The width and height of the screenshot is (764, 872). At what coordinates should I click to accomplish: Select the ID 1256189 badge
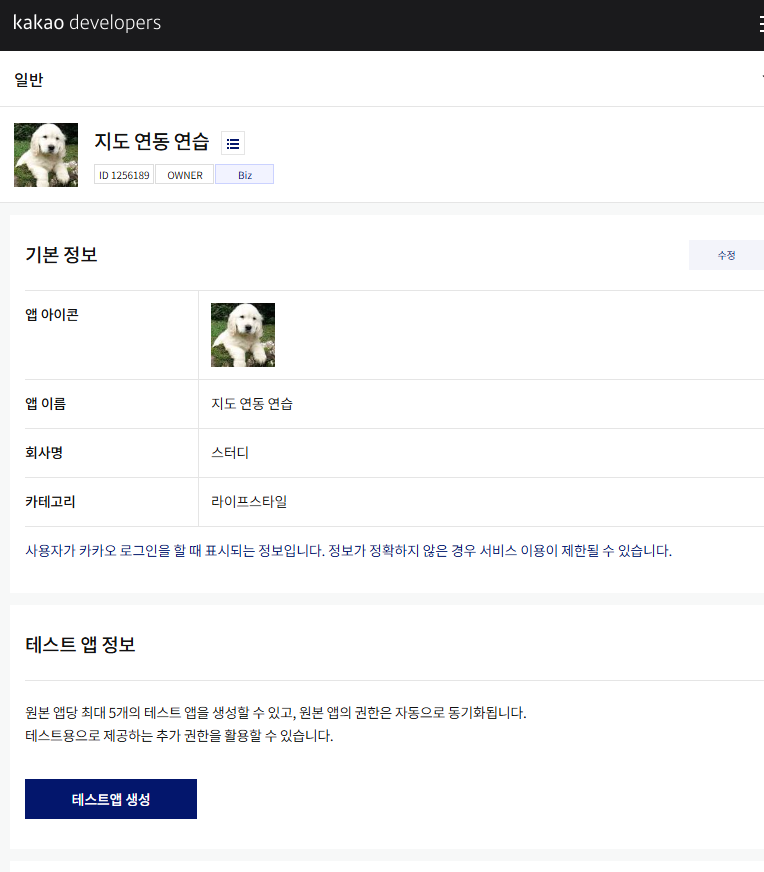[x=124, y=175]
